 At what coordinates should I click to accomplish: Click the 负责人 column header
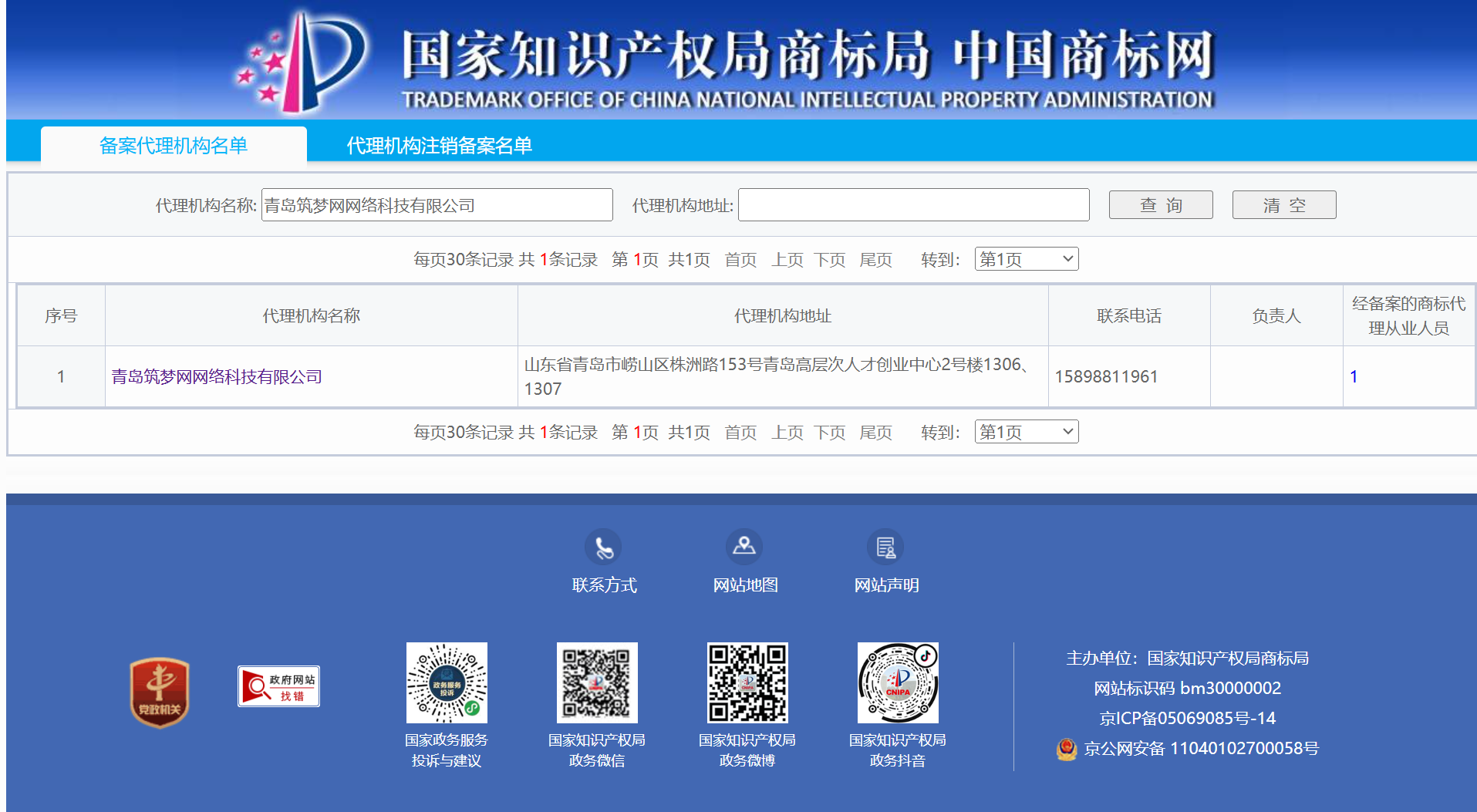point(1276,315)
